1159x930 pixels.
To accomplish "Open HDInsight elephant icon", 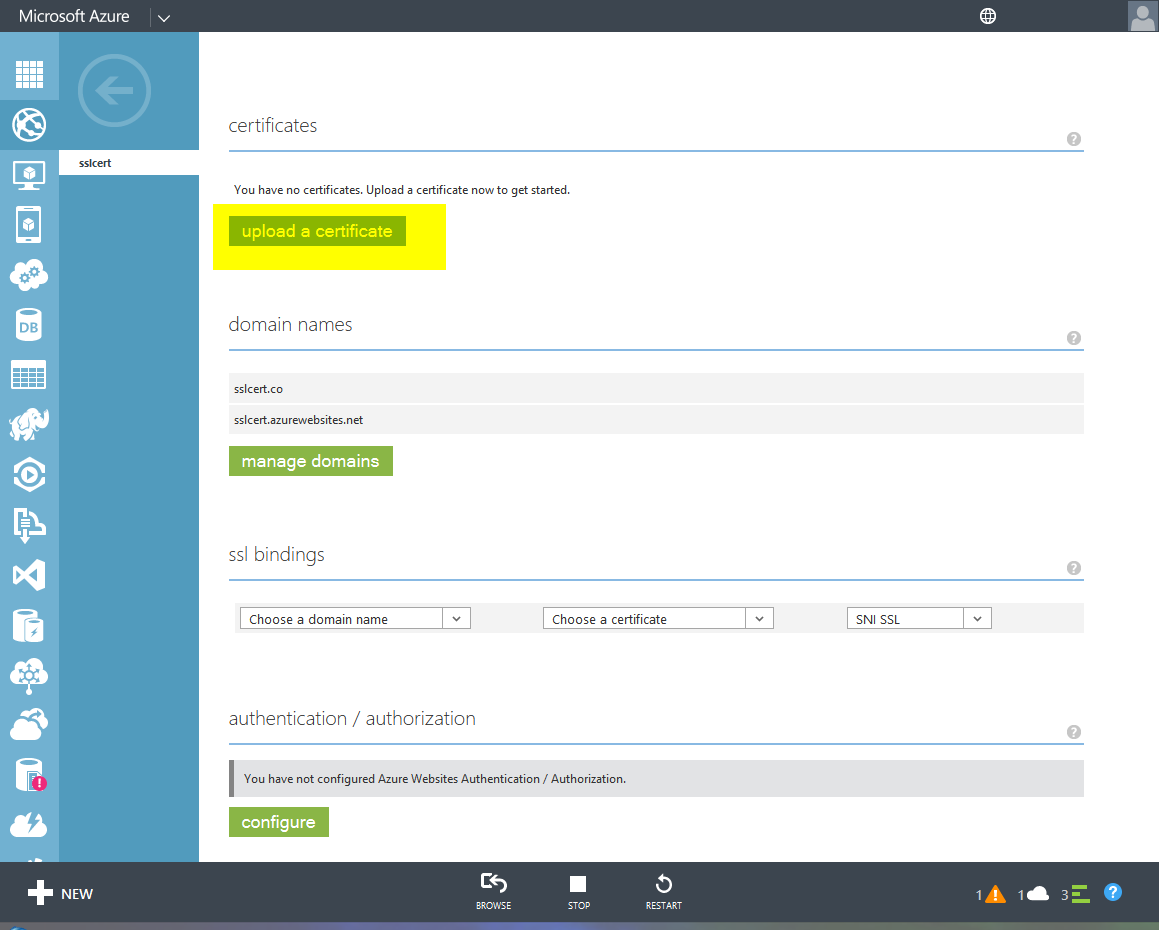I will 29,425.
